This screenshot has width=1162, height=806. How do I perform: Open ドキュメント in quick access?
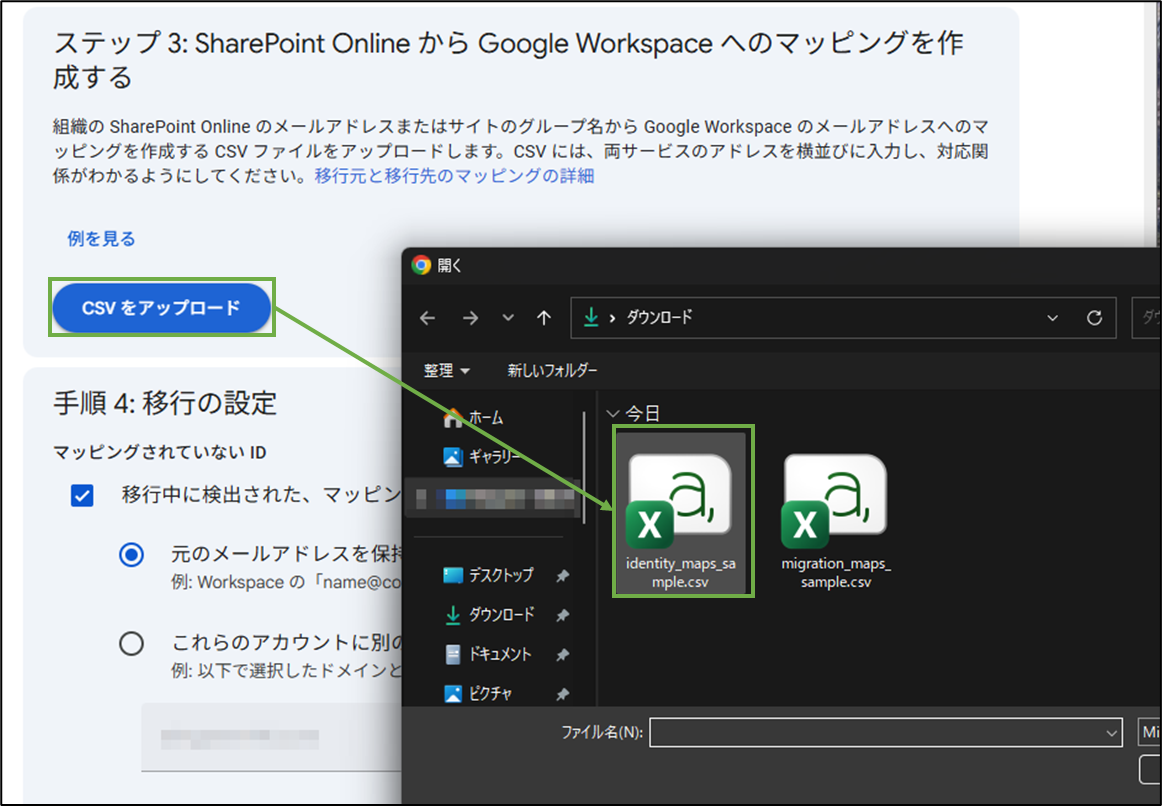coord(487,654)
